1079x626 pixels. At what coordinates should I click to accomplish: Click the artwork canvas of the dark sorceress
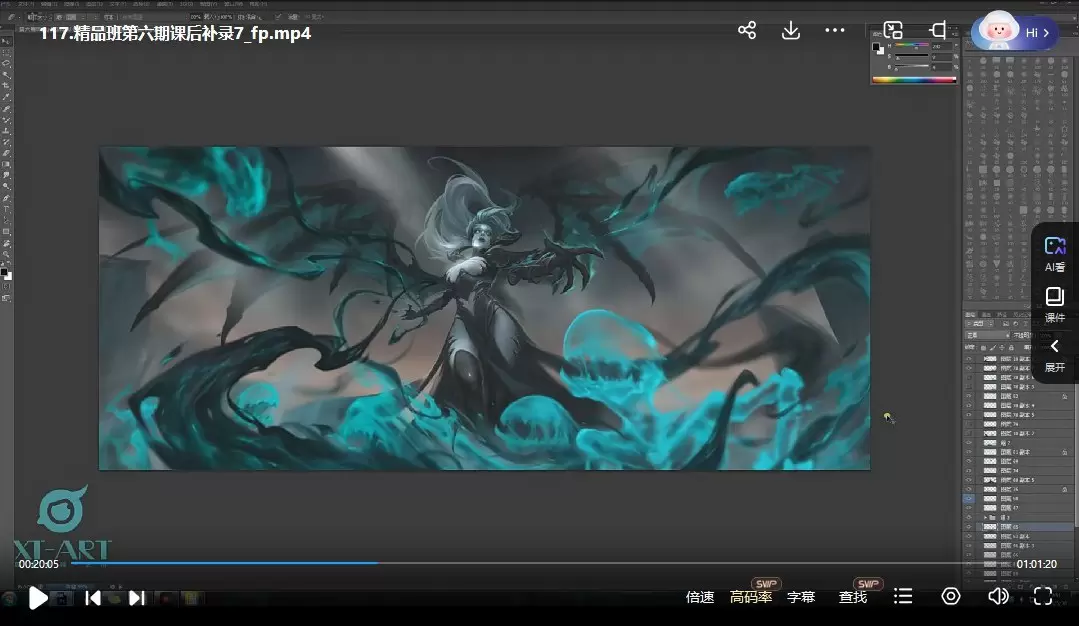coord(484,308)
